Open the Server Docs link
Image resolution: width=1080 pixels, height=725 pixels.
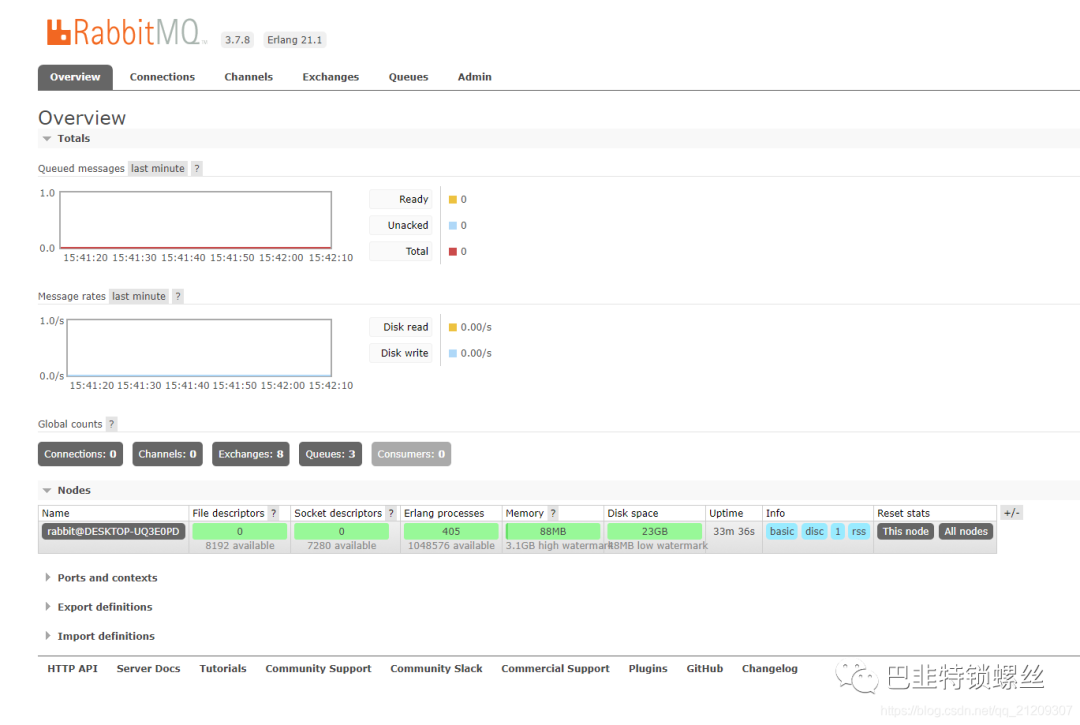pos(148,669)
